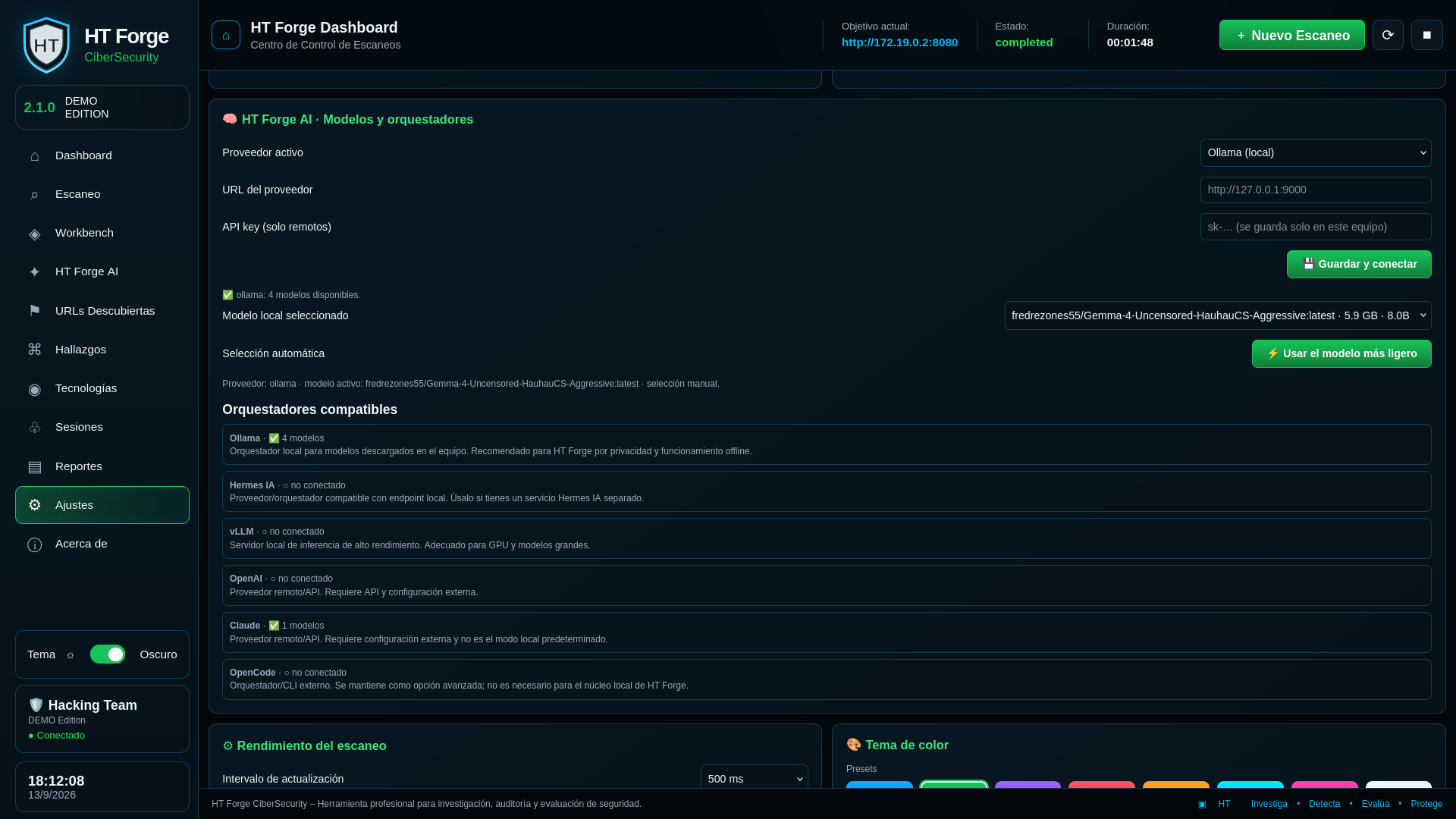This screenshot has height=819, width=1456.
Task: Click the Hacking Team title
Action: [93, 705]
